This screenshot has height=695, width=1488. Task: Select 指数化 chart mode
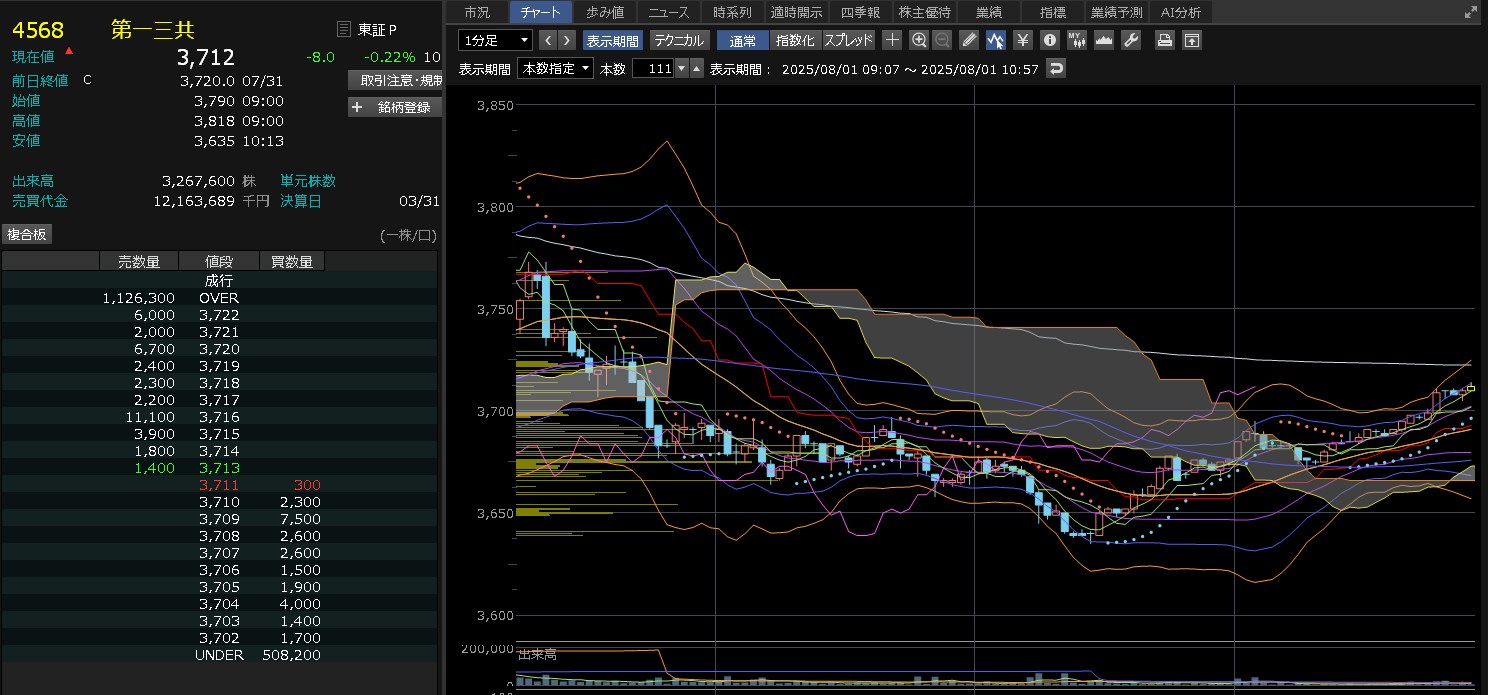[x=796, y=41]
